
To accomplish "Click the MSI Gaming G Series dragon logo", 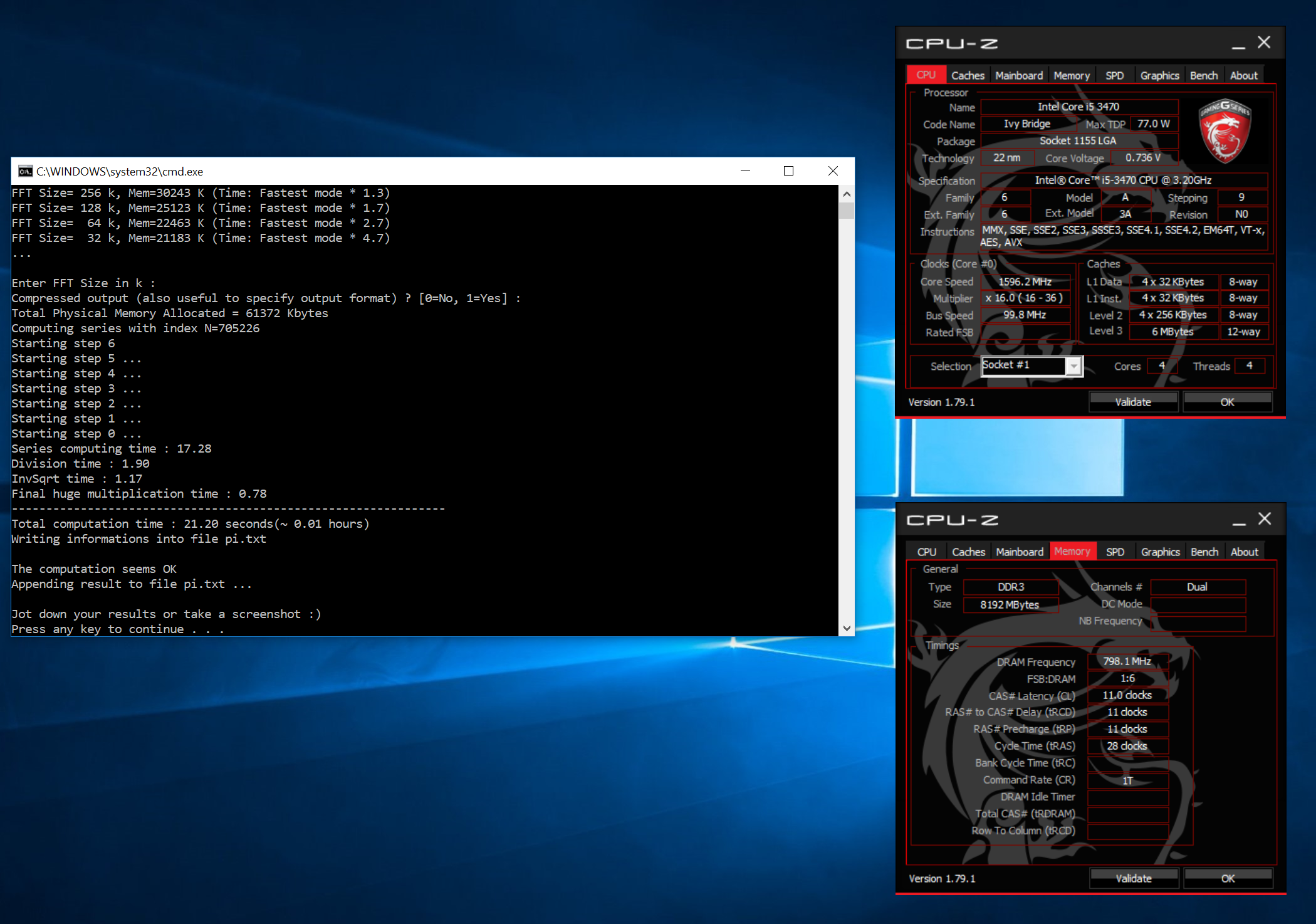I will click(1225, 130).
